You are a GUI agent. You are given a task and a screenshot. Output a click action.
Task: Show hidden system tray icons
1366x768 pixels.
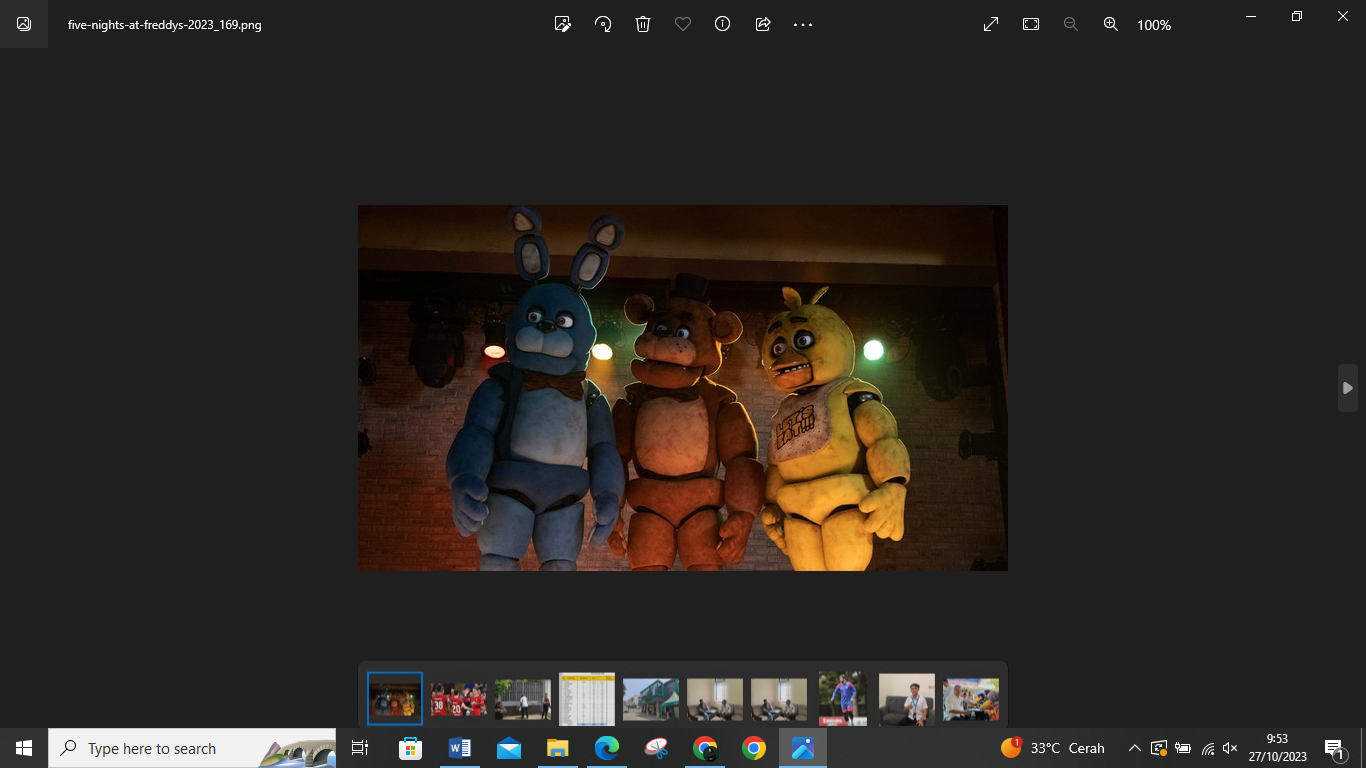pyautogui.click(x=1134, y=748)
